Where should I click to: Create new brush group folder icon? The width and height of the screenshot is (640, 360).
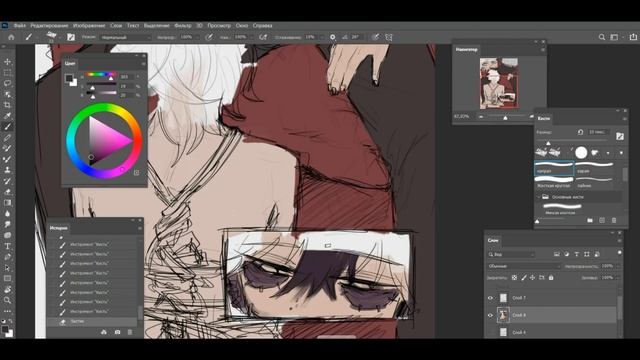click(x=590, y=220)
